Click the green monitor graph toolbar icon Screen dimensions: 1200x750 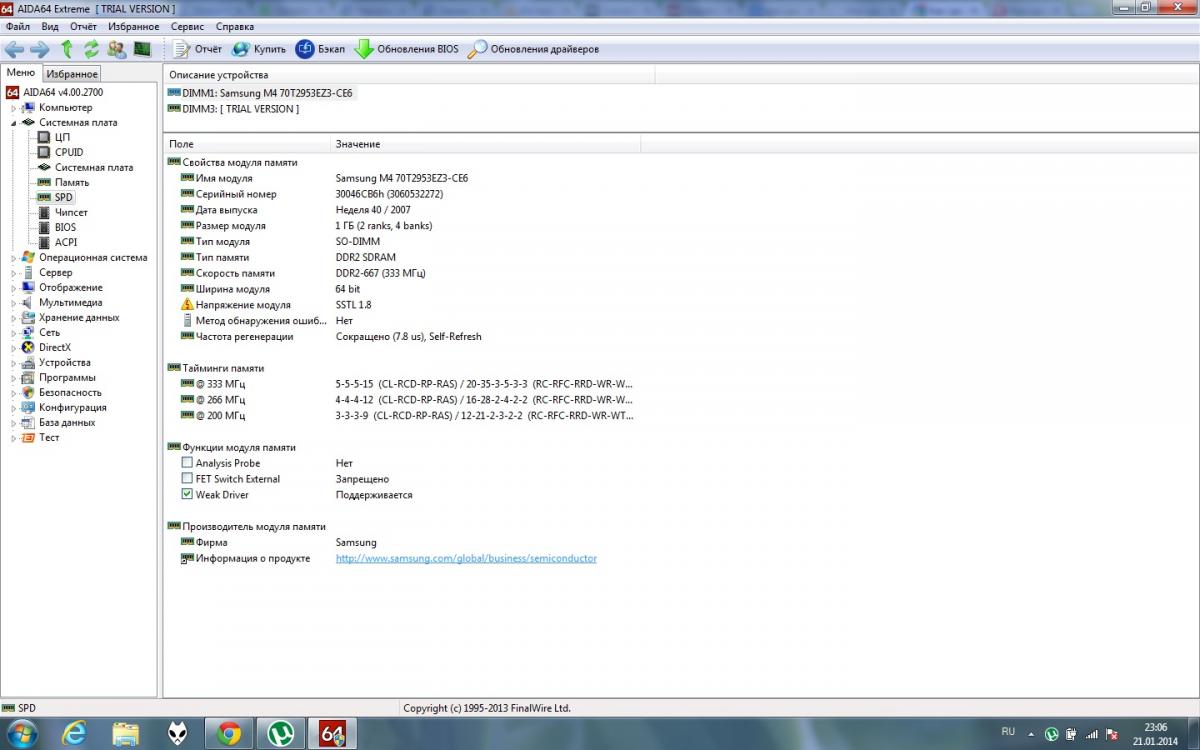coord(142,49)
